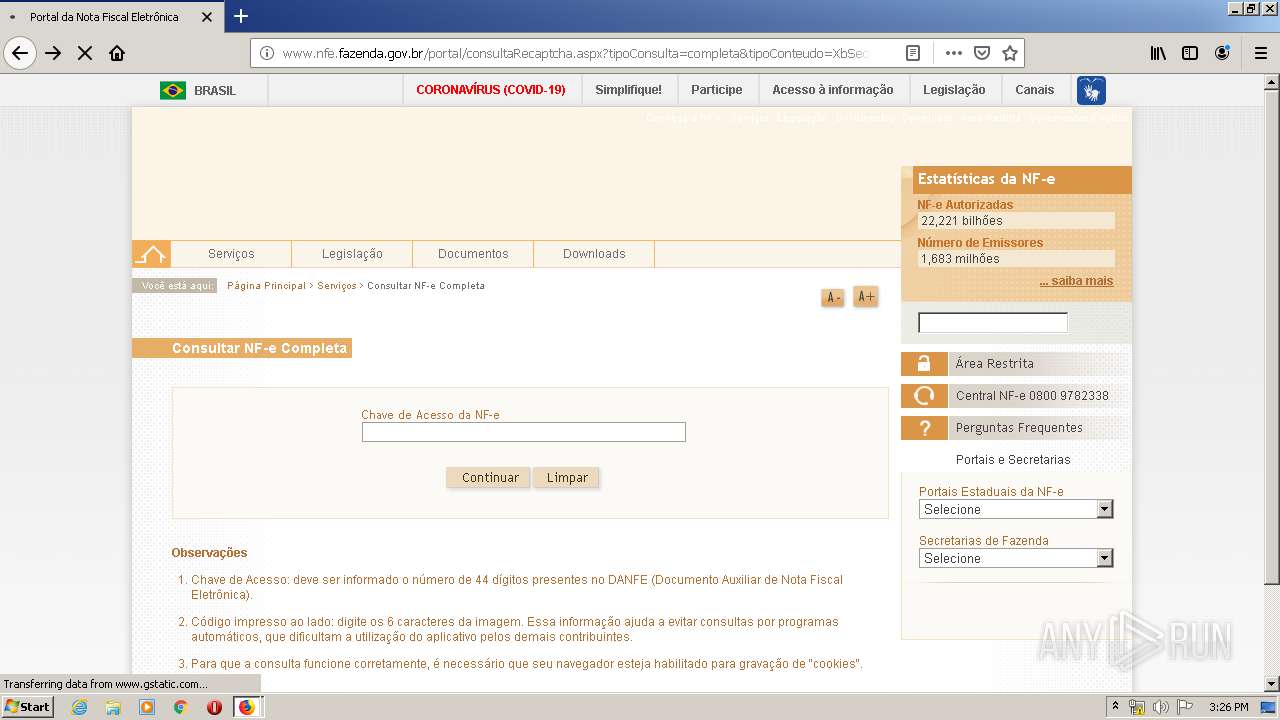1280x720 pixels.
Task: Click the portal home house icon
Action: click(151, 254)
